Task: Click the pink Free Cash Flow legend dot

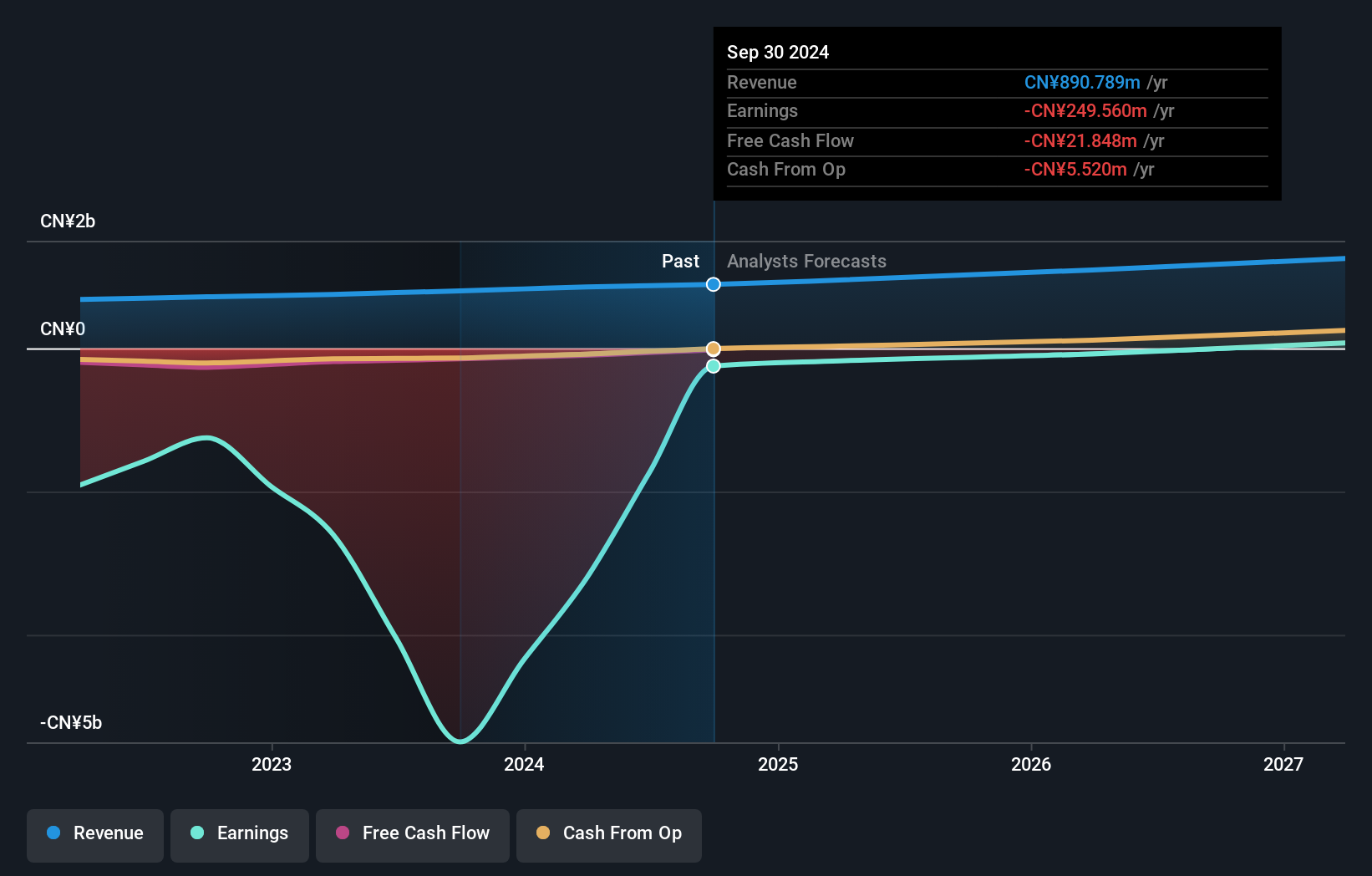Action: 343,833
